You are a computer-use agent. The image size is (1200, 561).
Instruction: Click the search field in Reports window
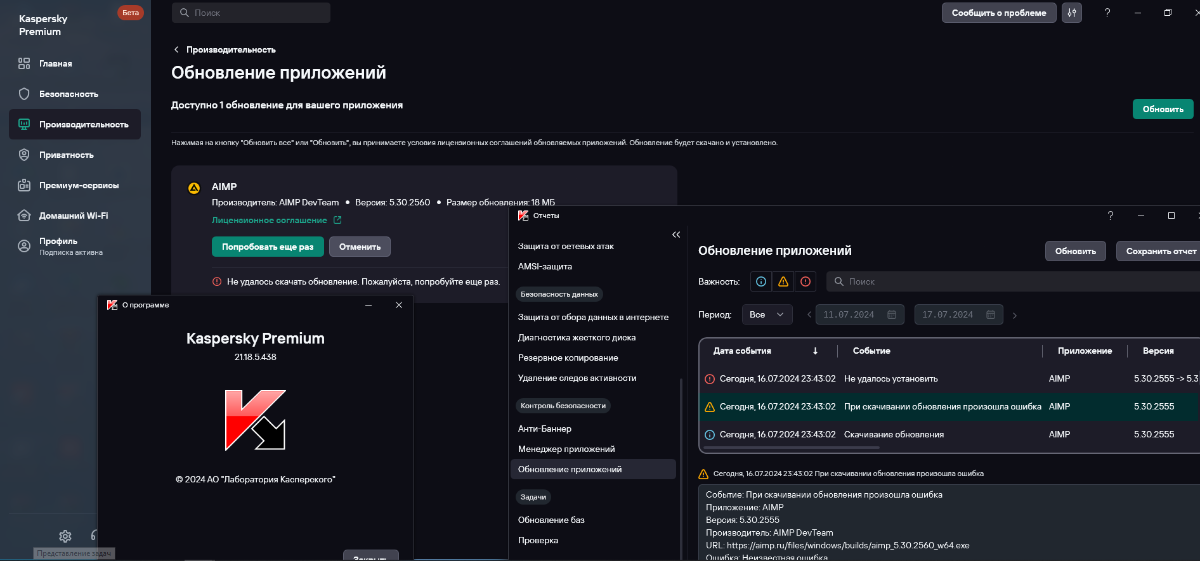tap(1010, 282)
